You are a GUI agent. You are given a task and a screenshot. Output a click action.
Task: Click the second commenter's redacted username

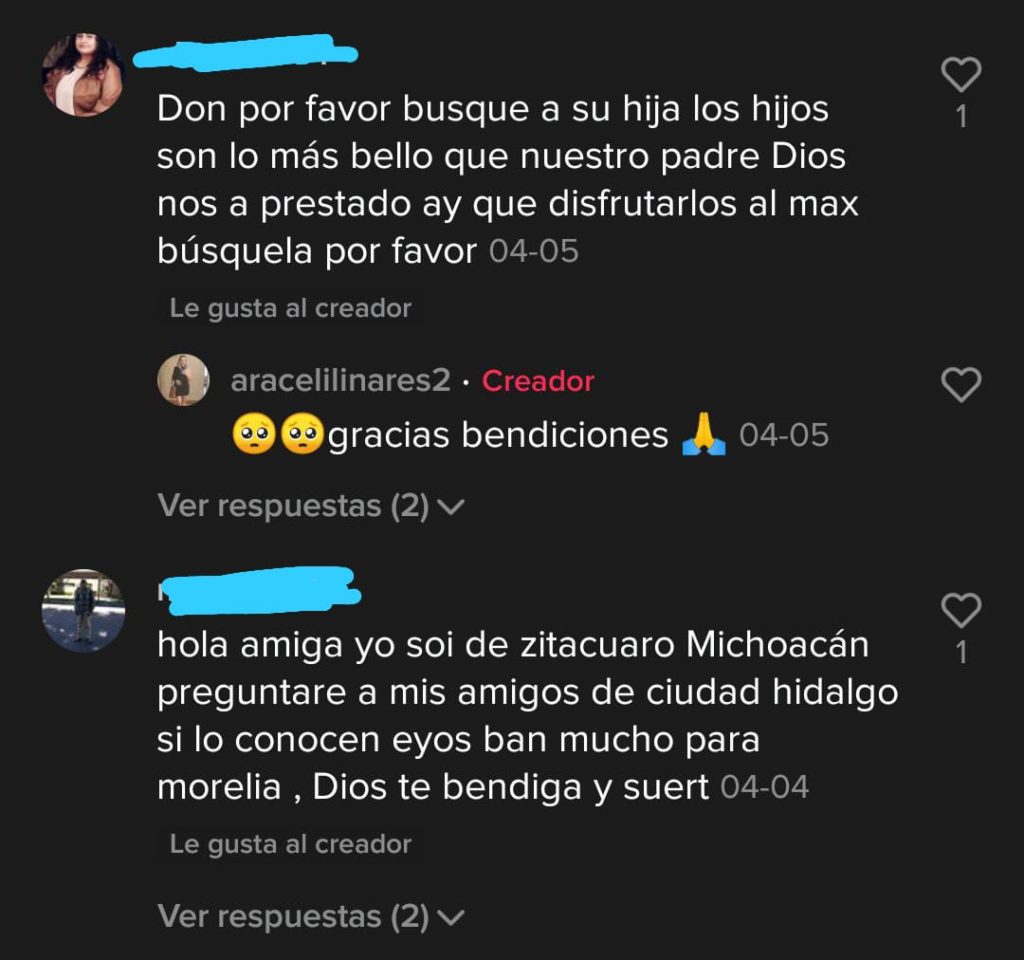(x=259, y=590)
